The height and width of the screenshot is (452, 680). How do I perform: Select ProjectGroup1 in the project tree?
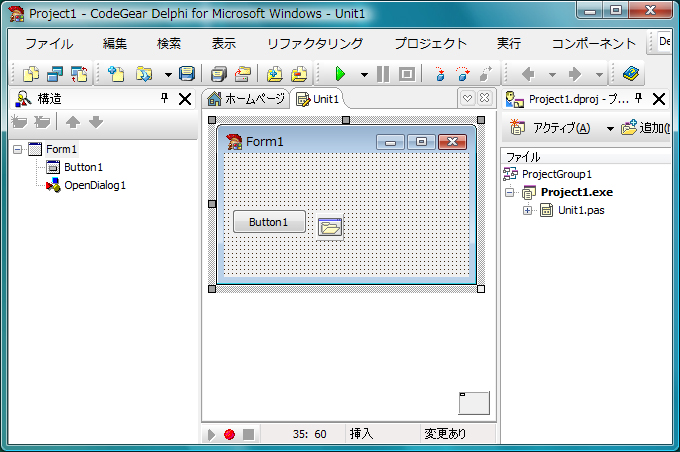[x=556, y=174]
